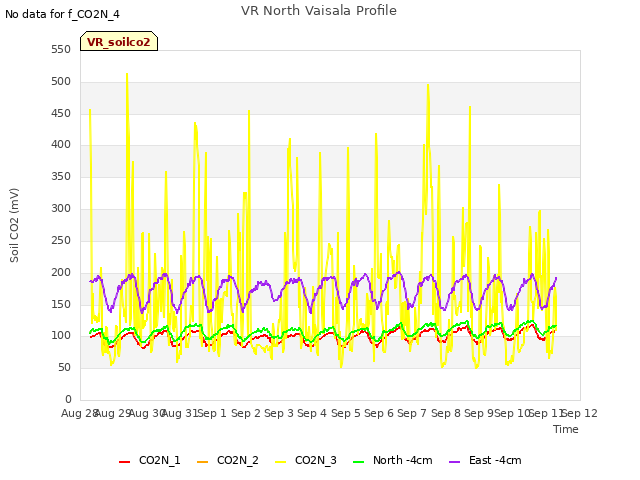Click the 300 y-axis tick label
This screenshot has height=480, width=640.
[61, 208]
